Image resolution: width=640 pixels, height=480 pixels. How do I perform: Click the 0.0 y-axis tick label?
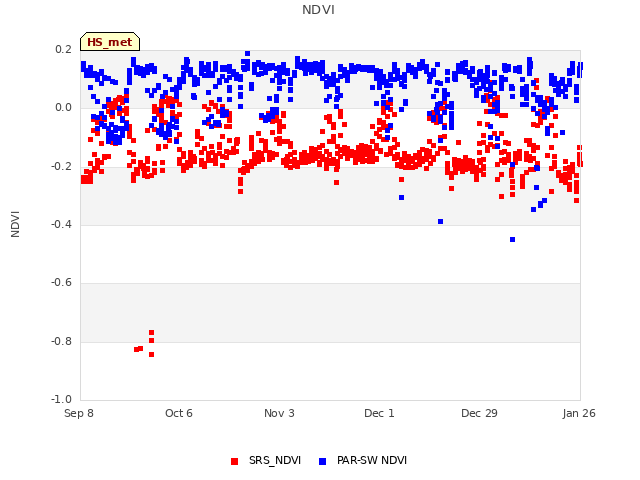coord(63,108)
